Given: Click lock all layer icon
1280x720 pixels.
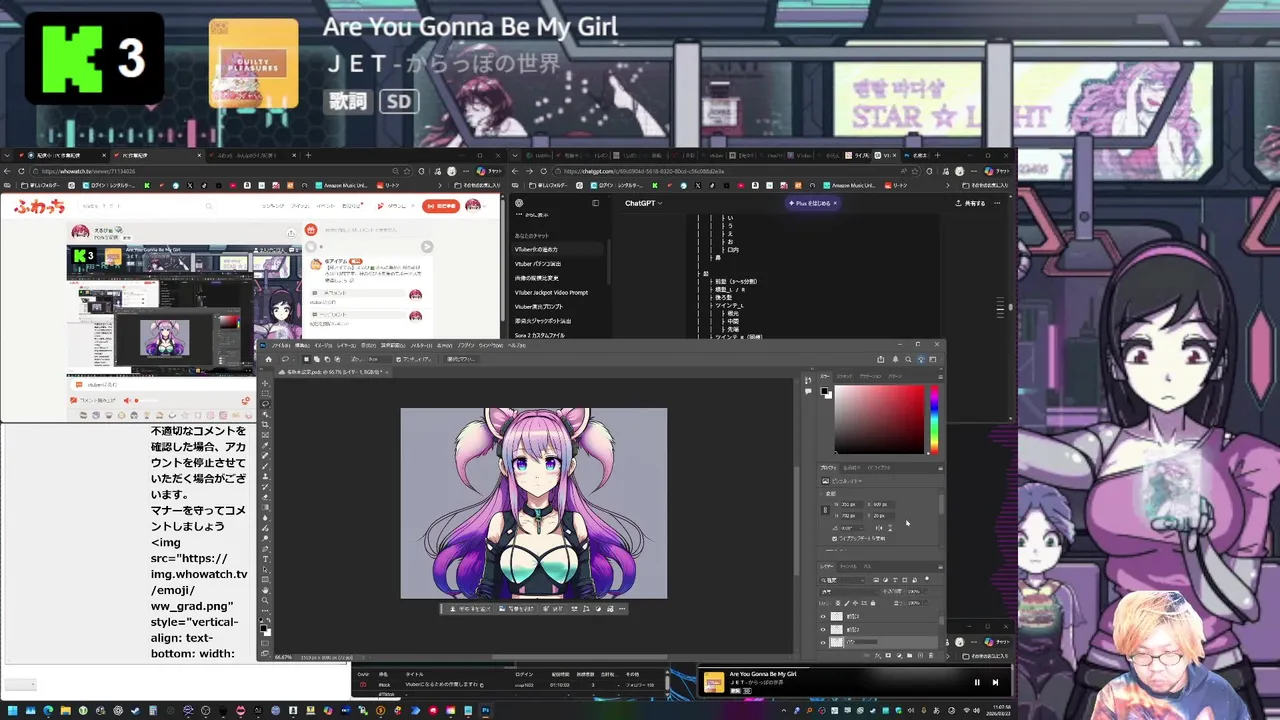Looking at the screenshot, I should [x=873, y=603].
